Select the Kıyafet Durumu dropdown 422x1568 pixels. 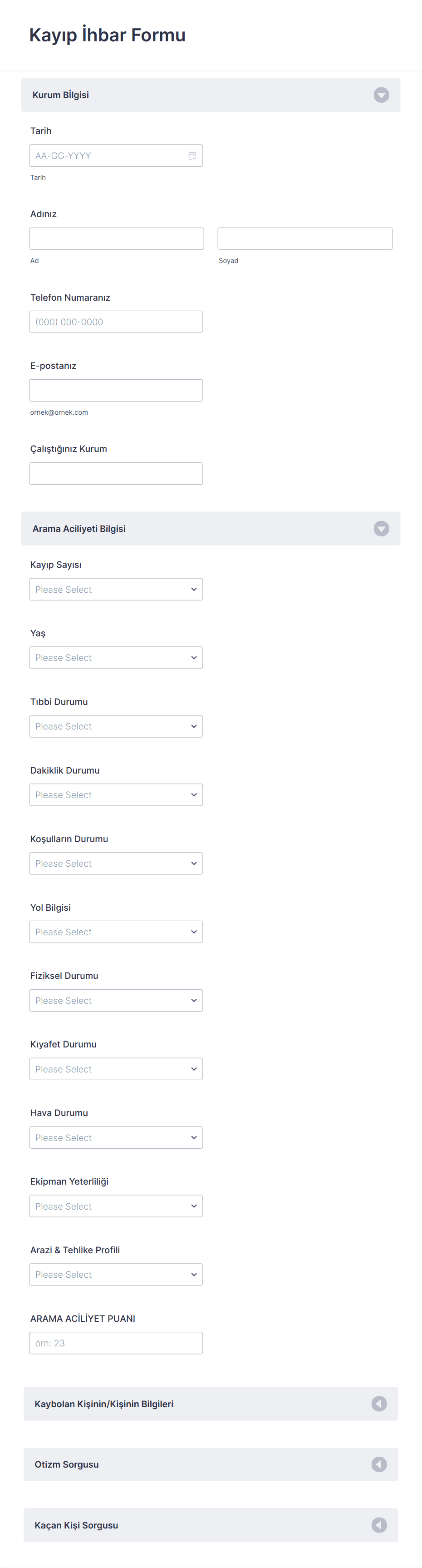coord(116,1069)
